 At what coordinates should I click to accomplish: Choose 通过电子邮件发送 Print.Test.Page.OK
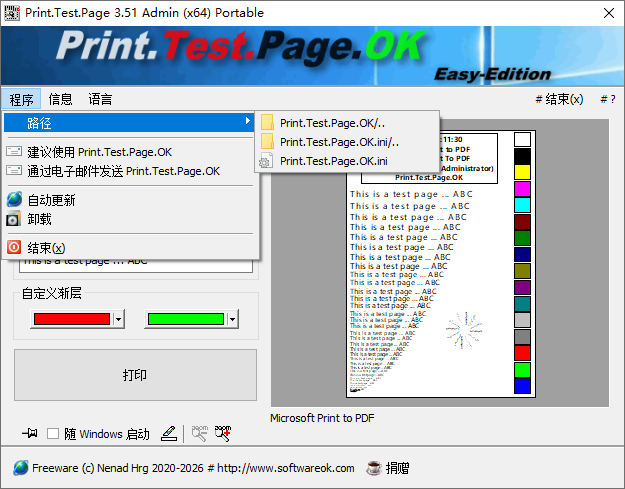coord(129,171)
